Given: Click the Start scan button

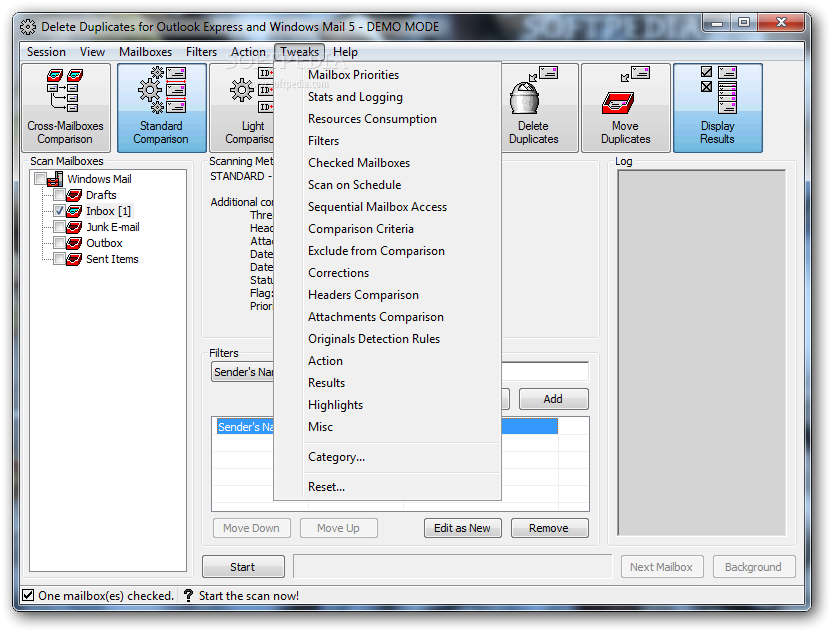Looking at the screenshot, I should point(243,567).
